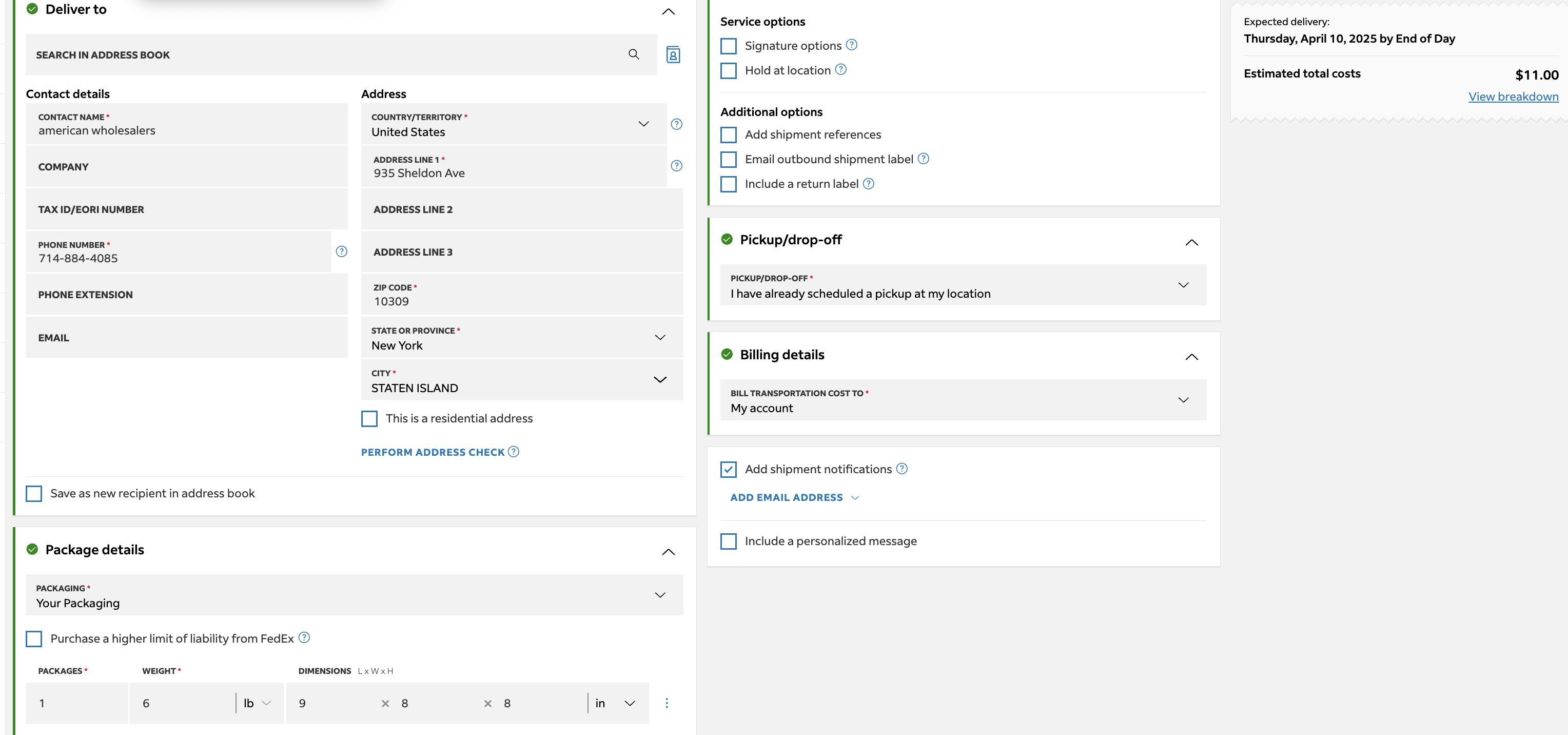This screenshot has height=735, width=1568.
Task: Expand Add Email Address
Action: pos(794,497)
